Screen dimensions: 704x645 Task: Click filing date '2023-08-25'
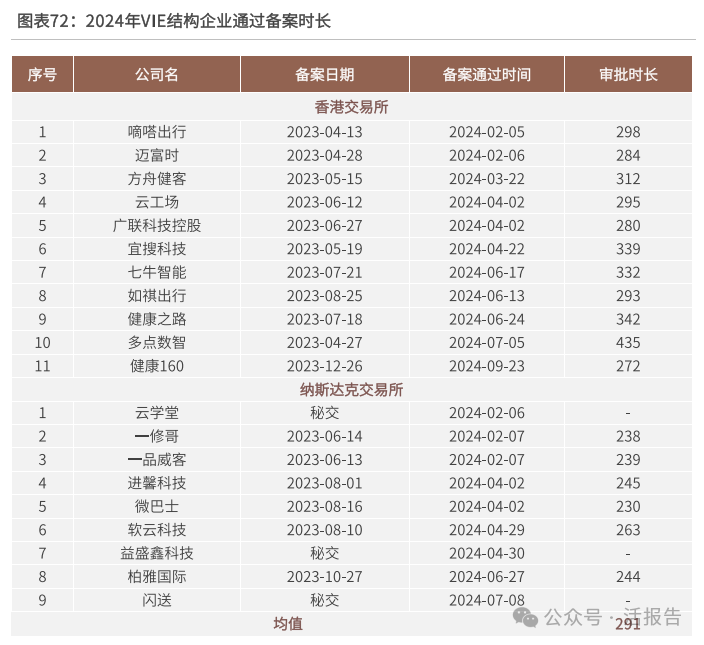click(x=325, y=295)
